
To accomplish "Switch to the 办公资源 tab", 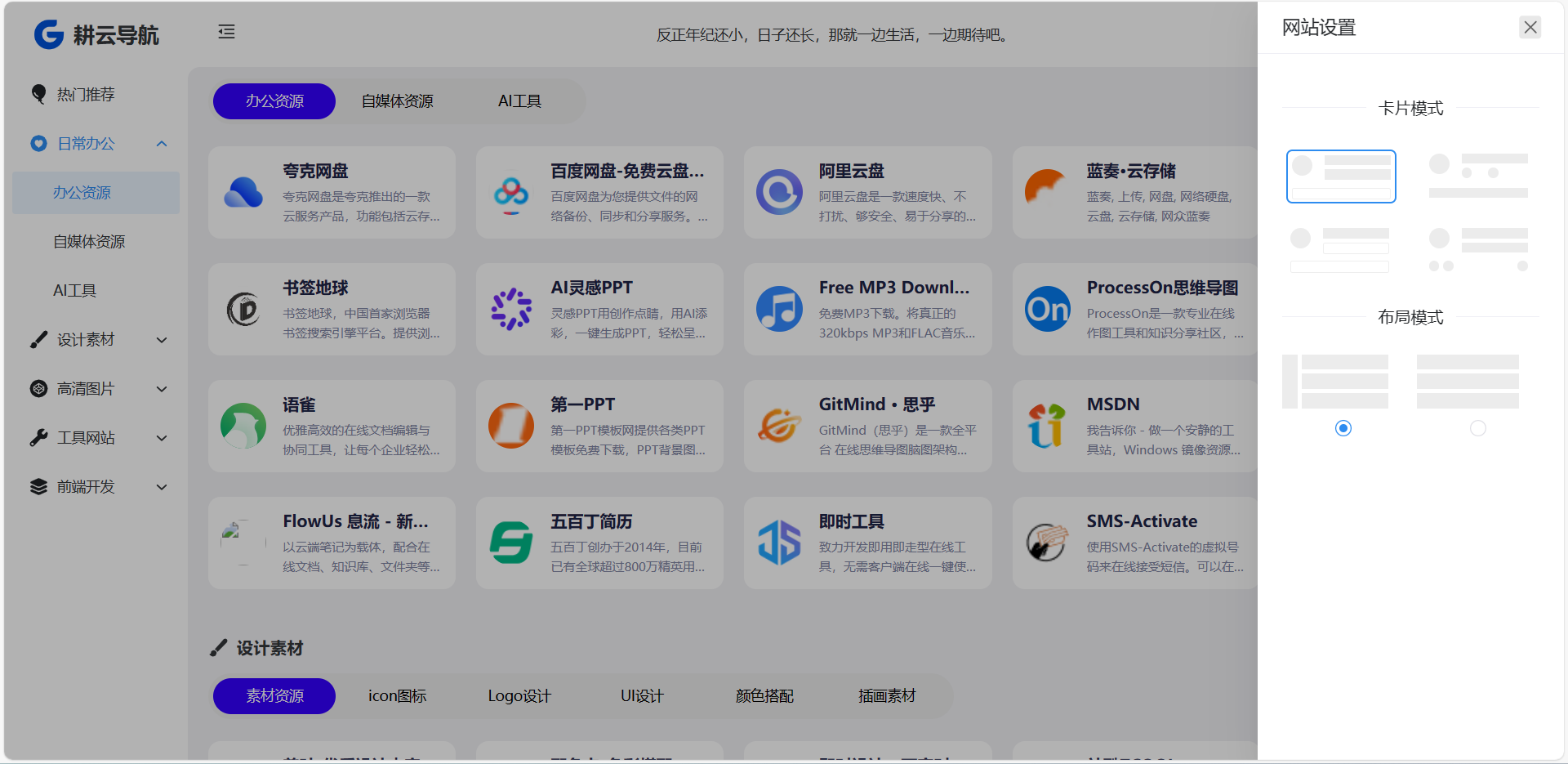I will 274,101.
